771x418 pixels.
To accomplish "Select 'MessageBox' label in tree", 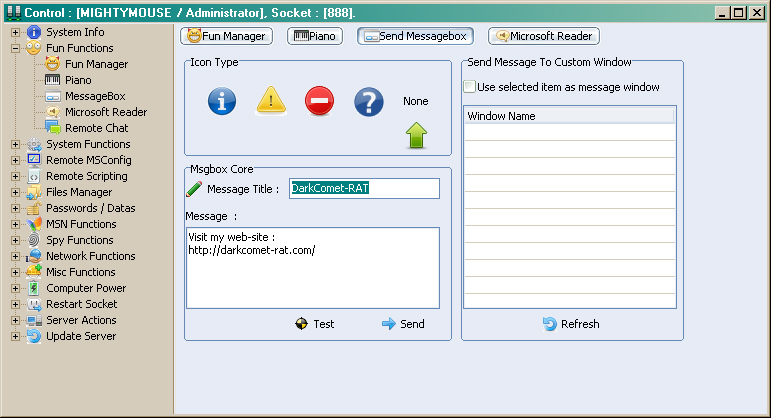I will tap(95, 96).
